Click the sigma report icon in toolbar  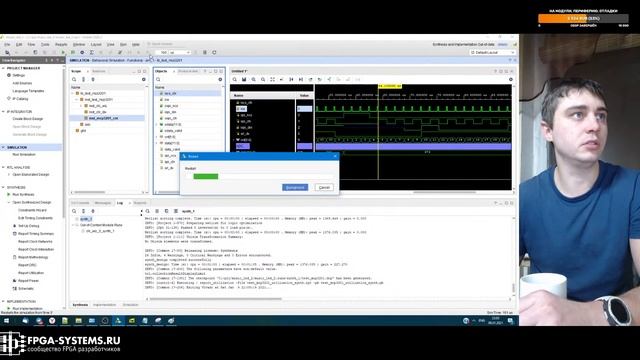(91, 53)
